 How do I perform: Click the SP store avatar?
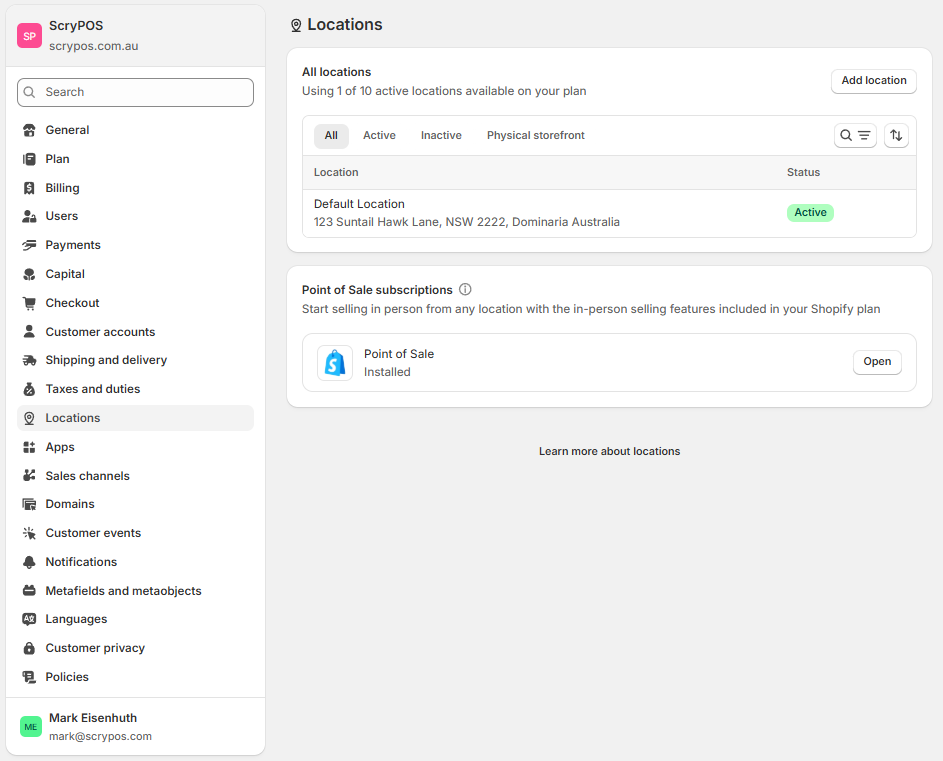click(x=29, y=35)
